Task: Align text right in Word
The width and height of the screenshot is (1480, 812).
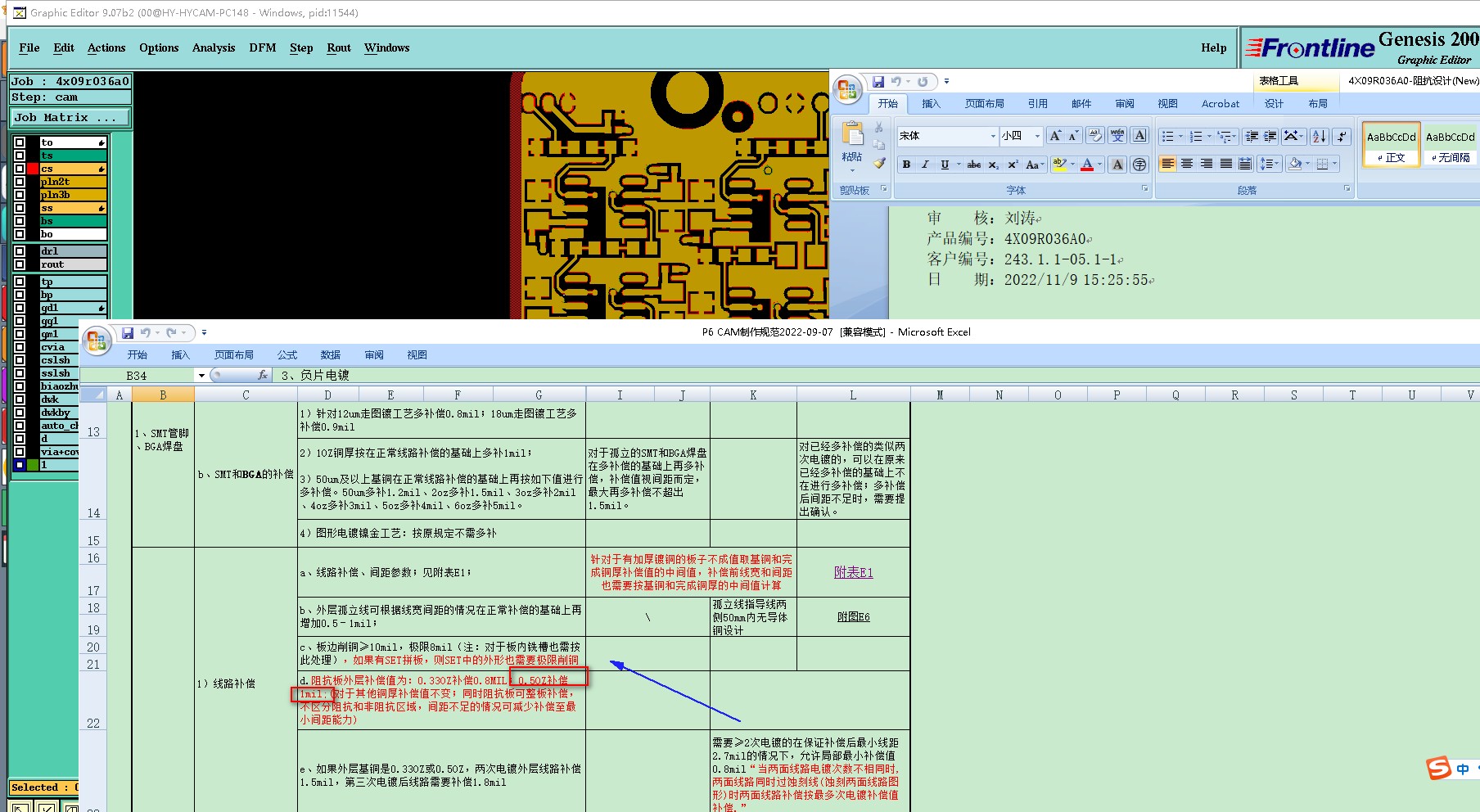Action: click(1207, 165)
